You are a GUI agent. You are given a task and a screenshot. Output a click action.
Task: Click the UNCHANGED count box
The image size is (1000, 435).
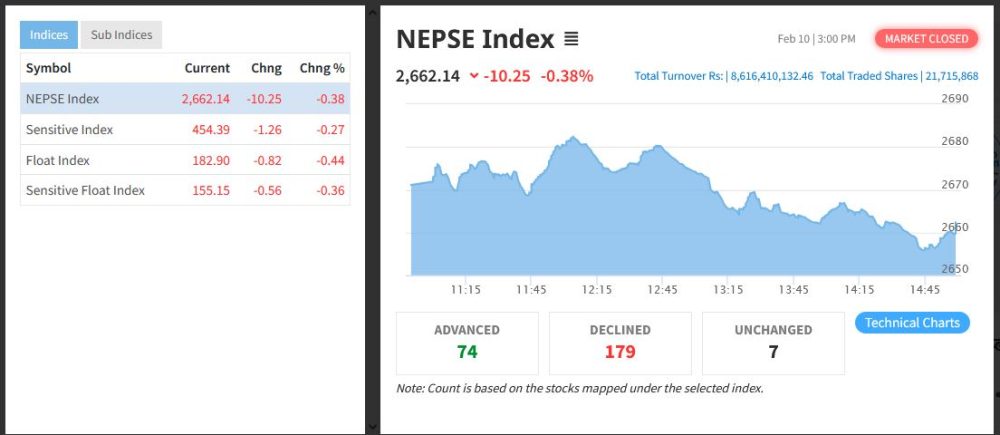(773, 342)
